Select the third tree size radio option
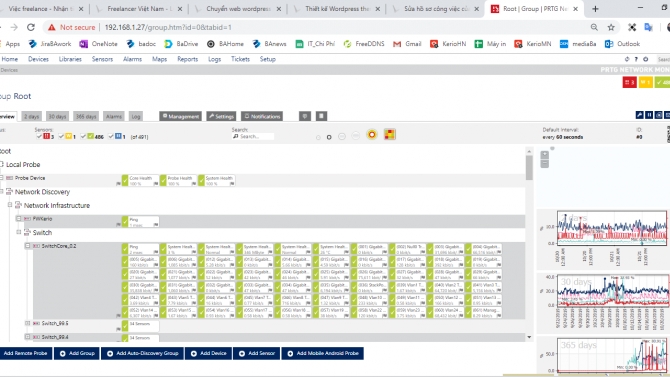Image resolution: width=670 pixels, height=377 pixels. coord(342,136)
